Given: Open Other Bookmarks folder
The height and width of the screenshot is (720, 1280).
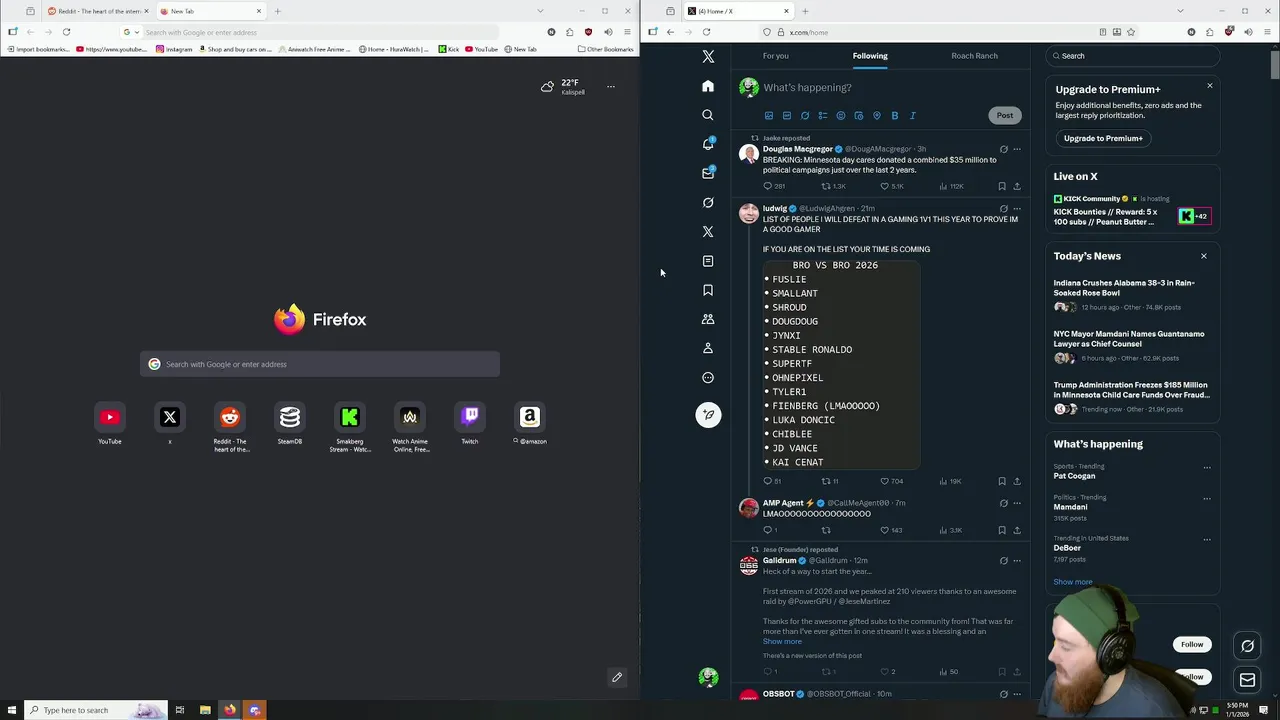Looking at the screenshot, I should click(605, 49).
